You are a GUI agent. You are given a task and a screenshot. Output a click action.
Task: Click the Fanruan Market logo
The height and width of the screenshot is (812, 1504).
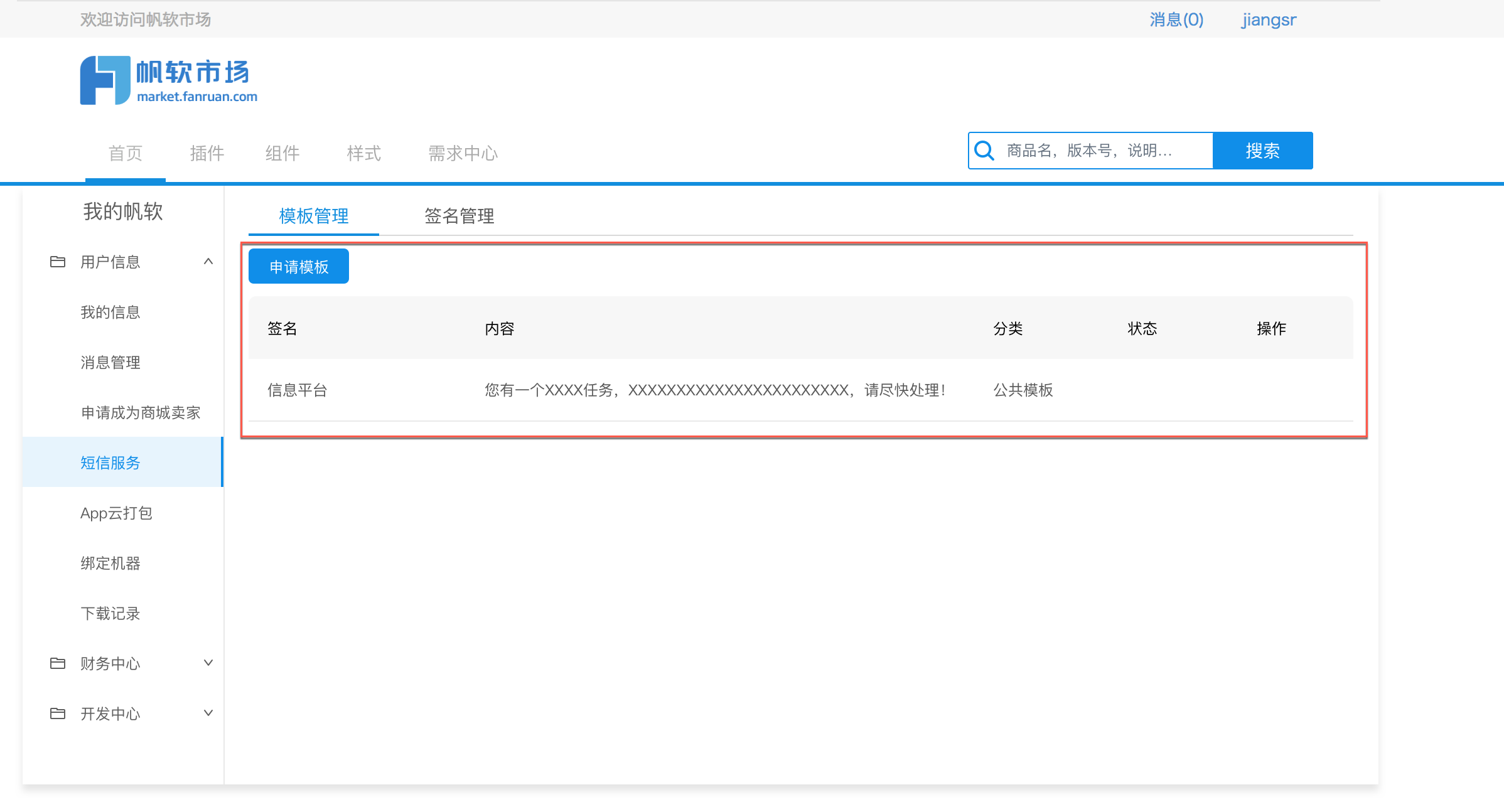coord(168,80)
